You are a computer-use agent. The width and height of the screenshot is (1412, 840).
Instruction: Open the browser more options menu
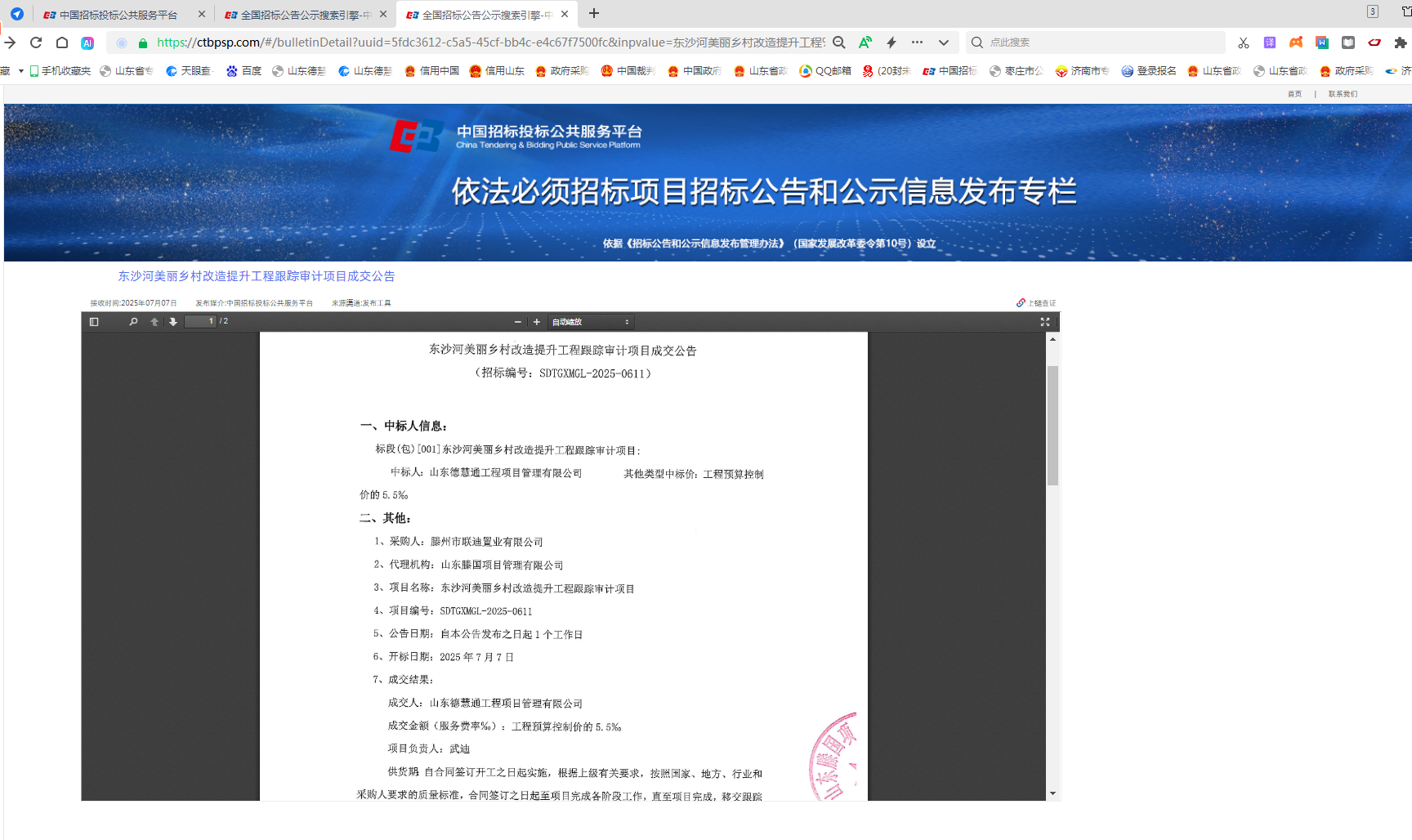[x=917, y=42]
